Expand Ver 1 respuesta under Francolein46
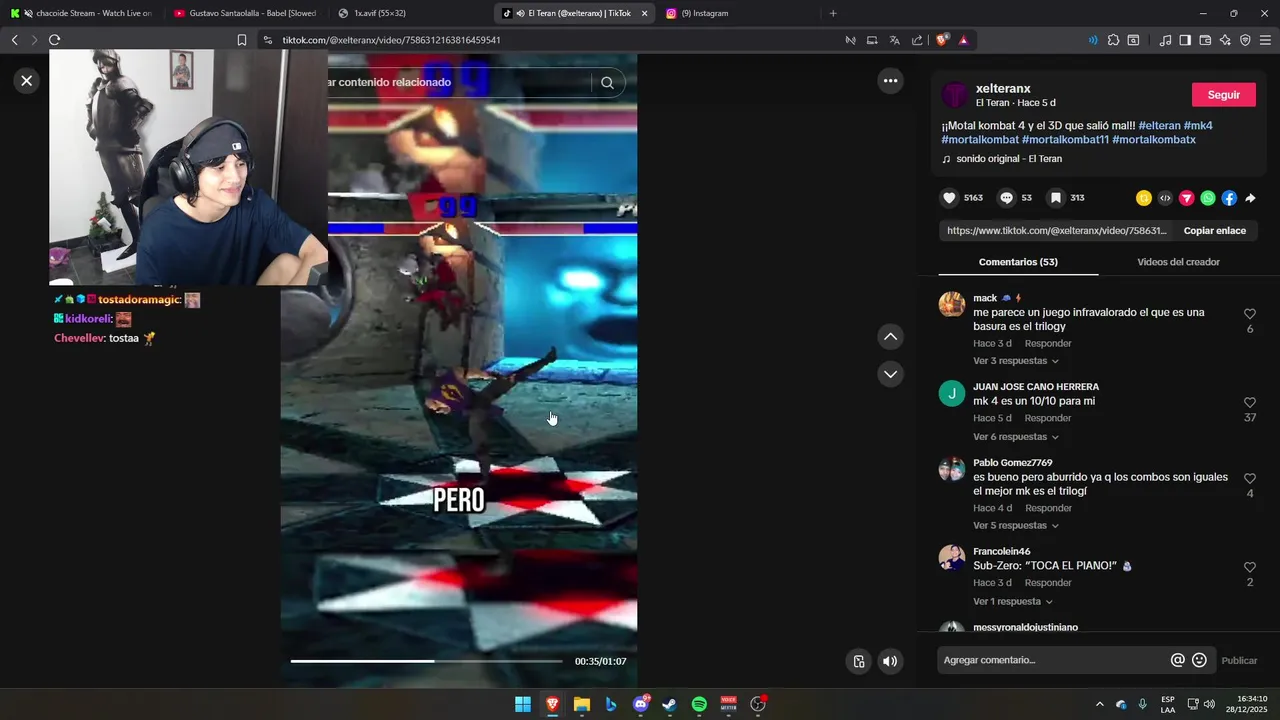This screenshot has width=1280, height=720. tap(1013, 602)
